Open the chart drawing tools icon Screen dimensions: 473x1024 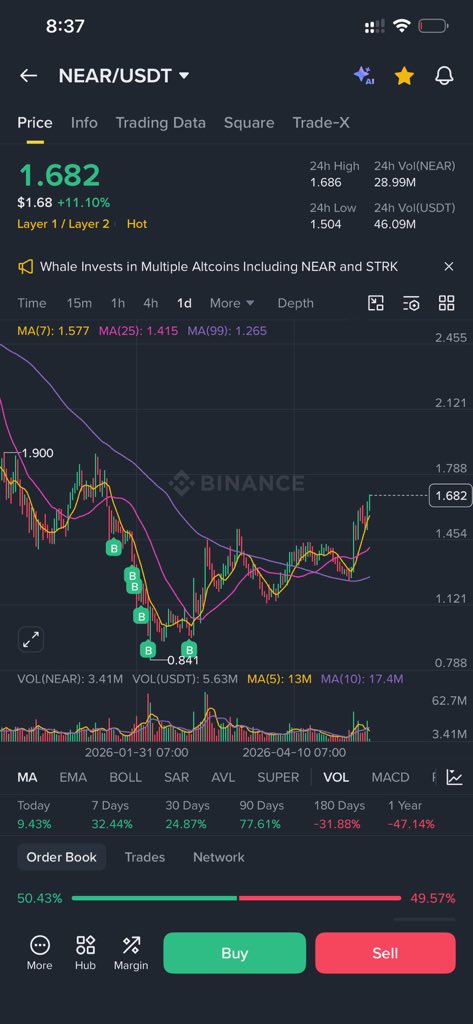coord(376,303)
